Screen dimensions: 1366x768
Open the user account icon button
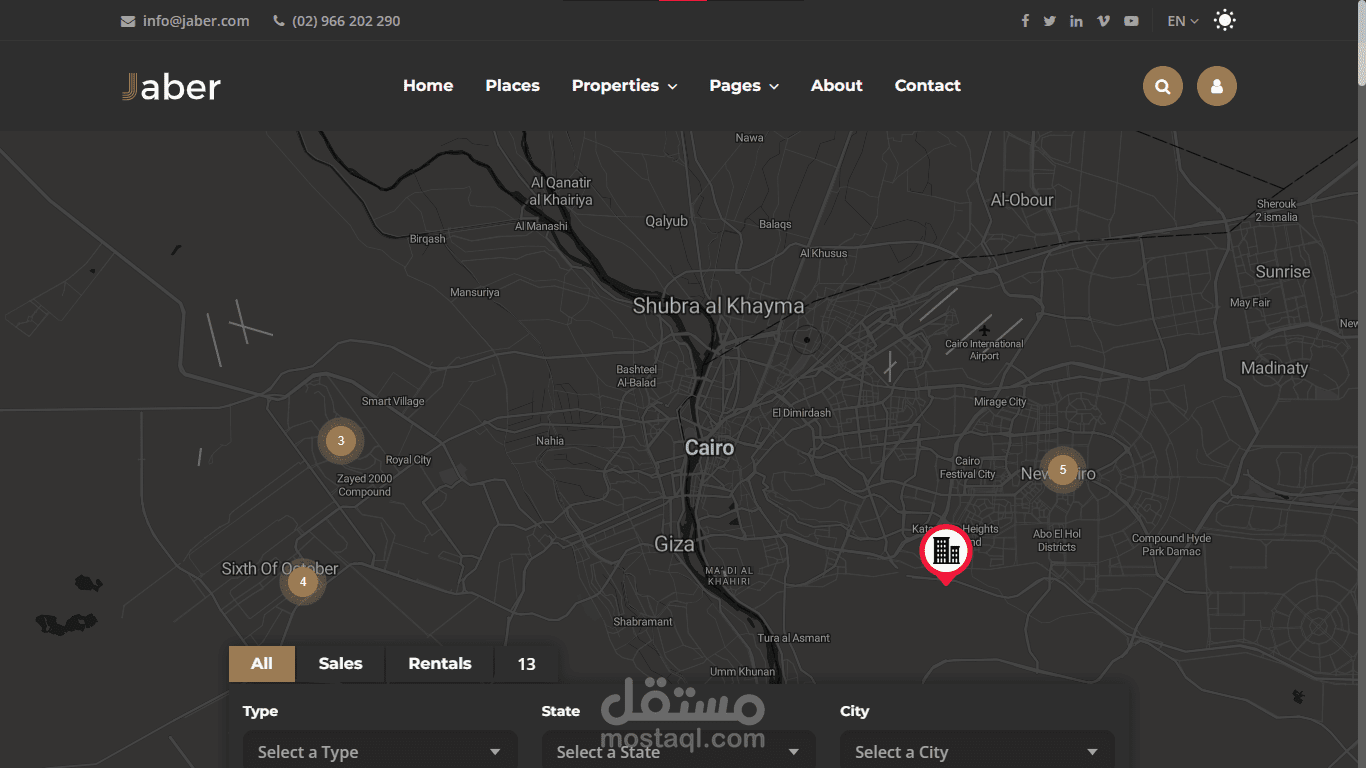[x=1217, y=87]
